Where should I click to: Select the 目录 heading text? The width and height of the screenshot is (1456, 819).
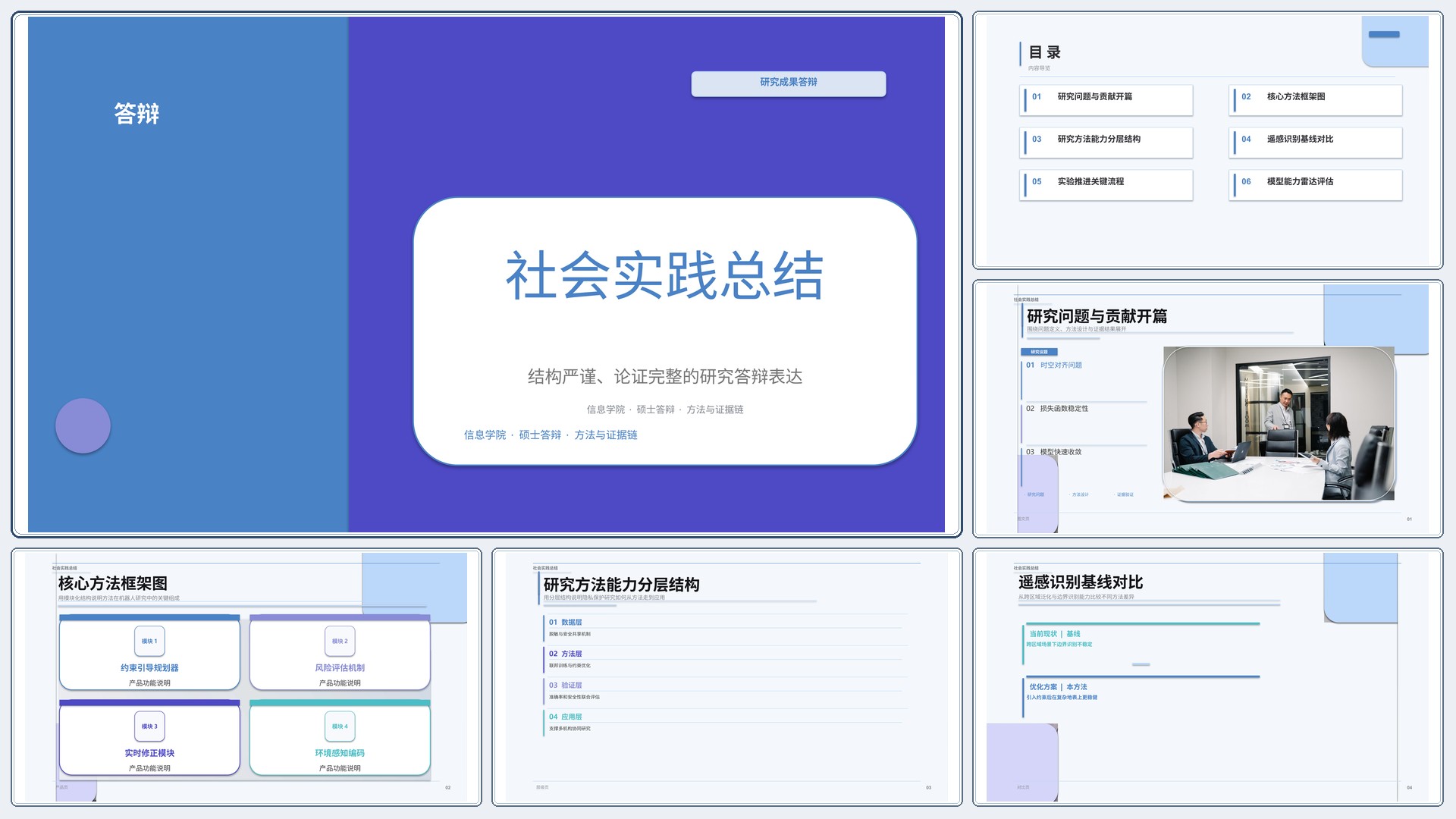click(1045, 52)
